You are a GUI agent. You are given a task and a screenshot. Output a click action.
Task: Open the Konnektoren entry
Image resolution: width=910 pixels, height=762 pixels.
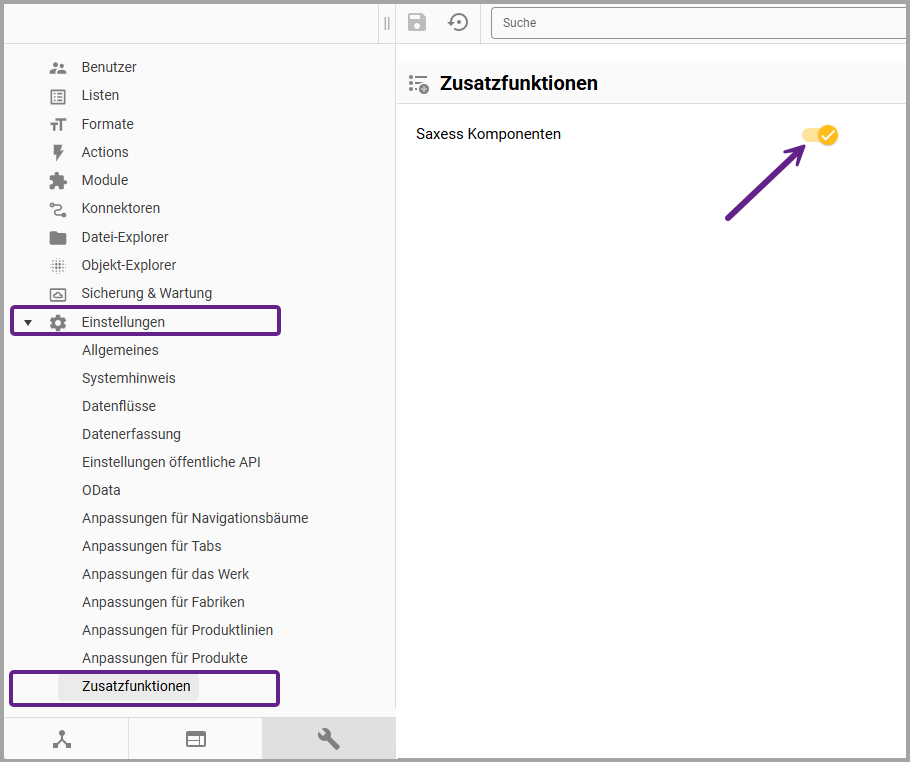click(121, 208)
